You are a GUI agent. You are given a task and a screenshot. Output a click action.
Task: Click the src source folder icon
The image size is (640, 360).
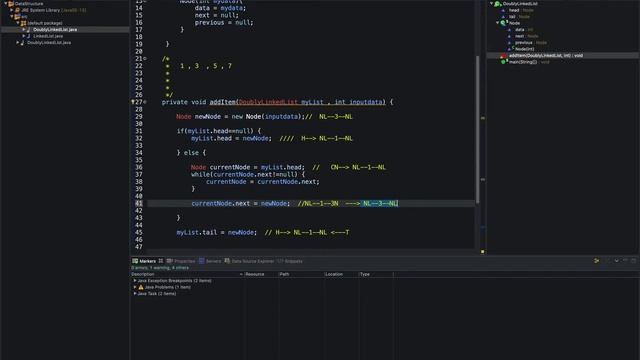(x=17, y=17)
